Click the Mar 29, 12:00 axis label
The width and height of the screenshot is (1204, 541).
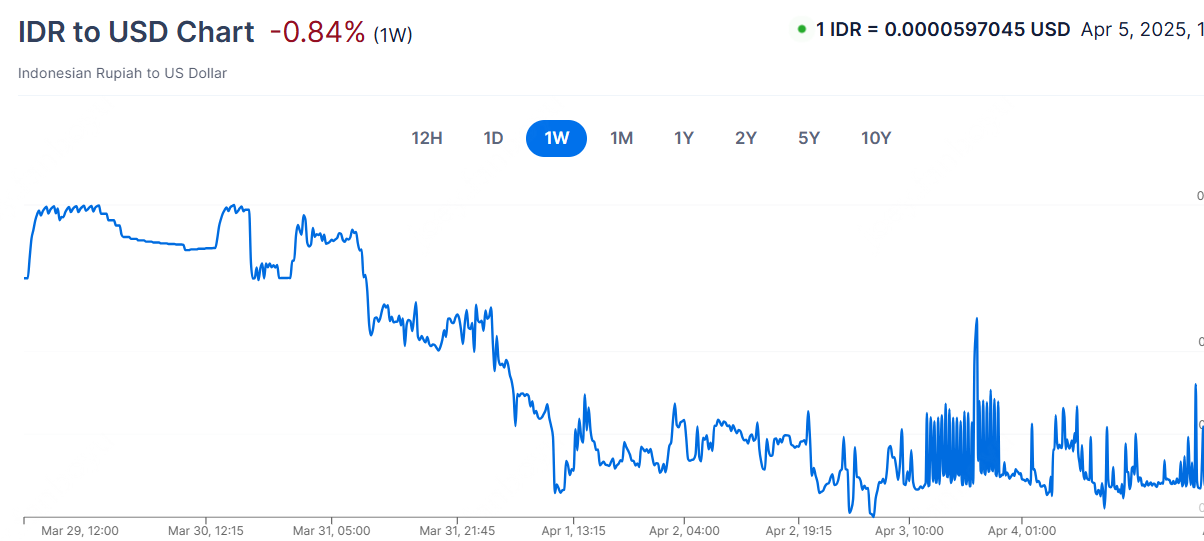(x=80, y=530)
